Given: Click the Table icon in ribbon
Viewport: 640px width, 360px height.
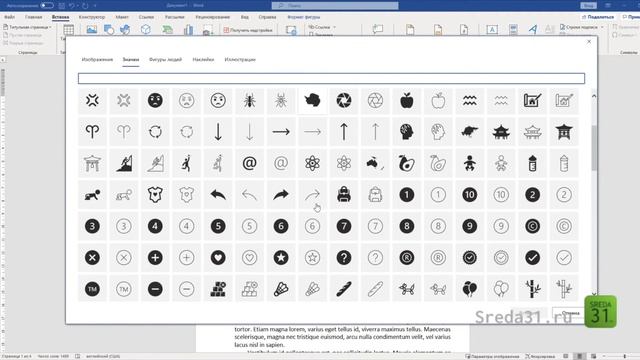Looking at the screenshot, I should [69, 30].
